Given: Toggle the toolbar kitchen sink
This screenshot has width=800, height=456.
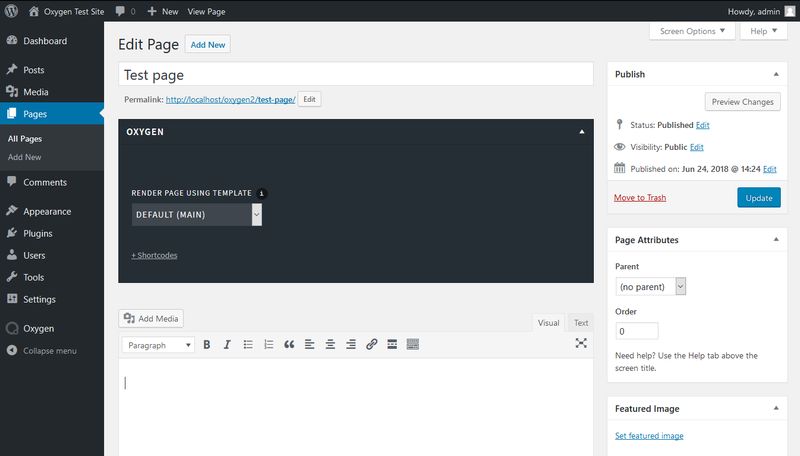Looking at the screenshot, I should (413, 345).
